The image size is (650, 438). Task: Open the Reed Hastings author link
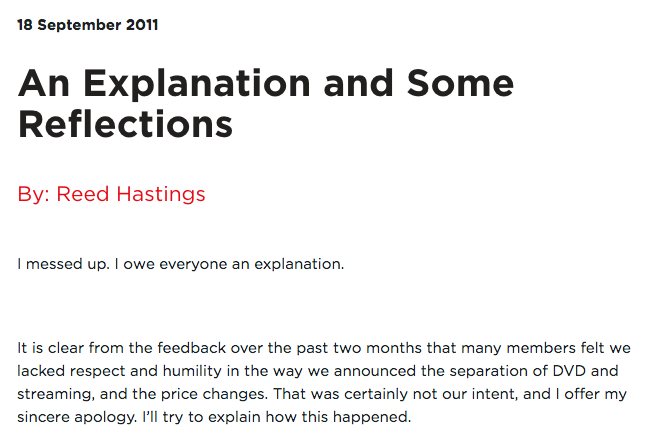131,194
